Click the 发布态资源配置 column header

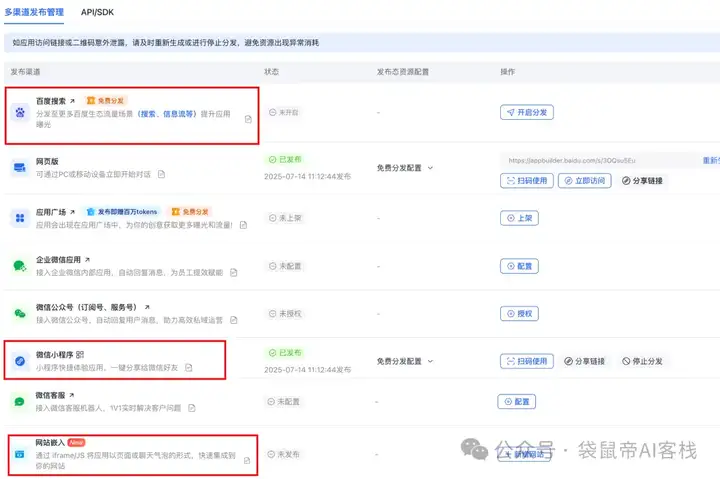[x=403, y=72]
